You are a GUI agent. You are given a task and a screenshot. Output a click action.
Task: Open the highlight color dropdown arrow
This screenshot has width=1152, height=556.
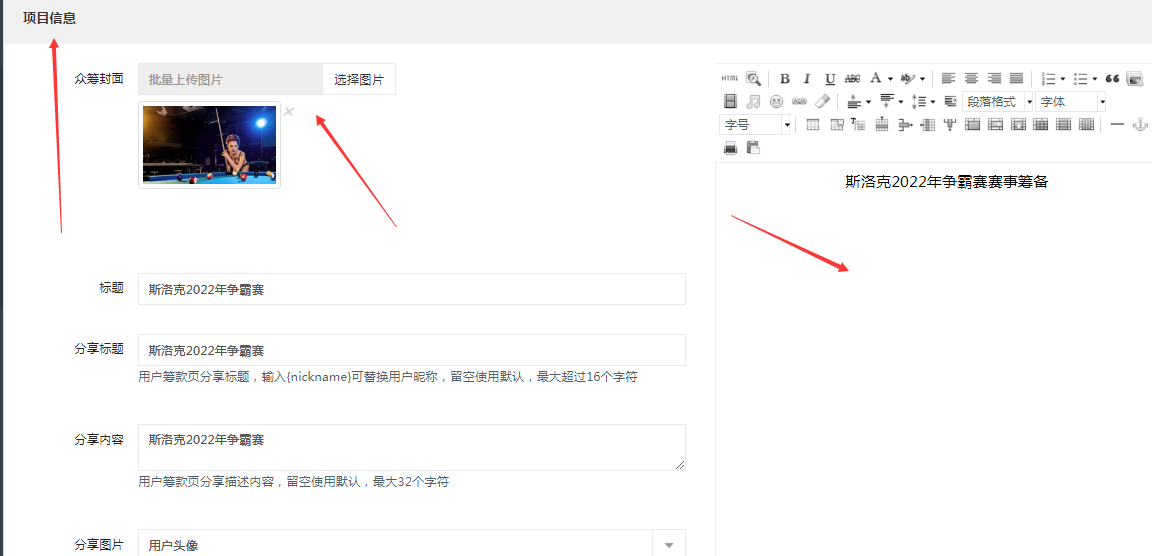pyautogui.click(x=922, y=79)
